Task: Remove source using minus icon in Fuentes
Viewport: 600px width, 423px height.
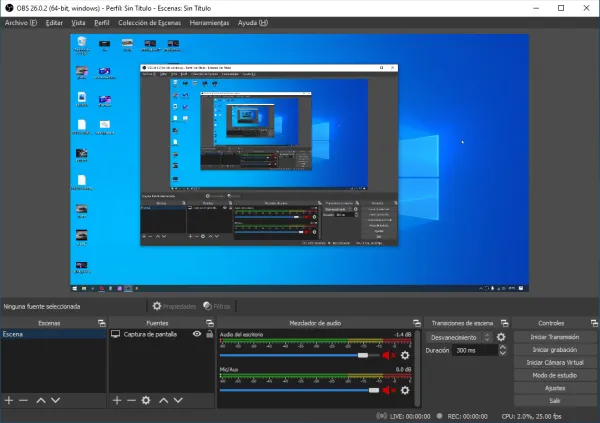Action: [x=131, y=400]
